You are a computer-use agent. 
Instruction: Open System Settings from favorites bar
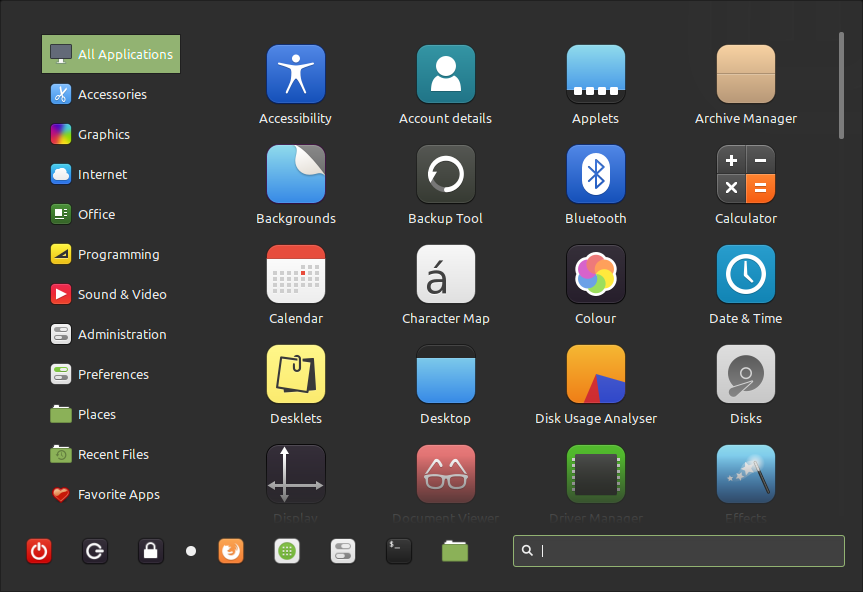point(343,551)
